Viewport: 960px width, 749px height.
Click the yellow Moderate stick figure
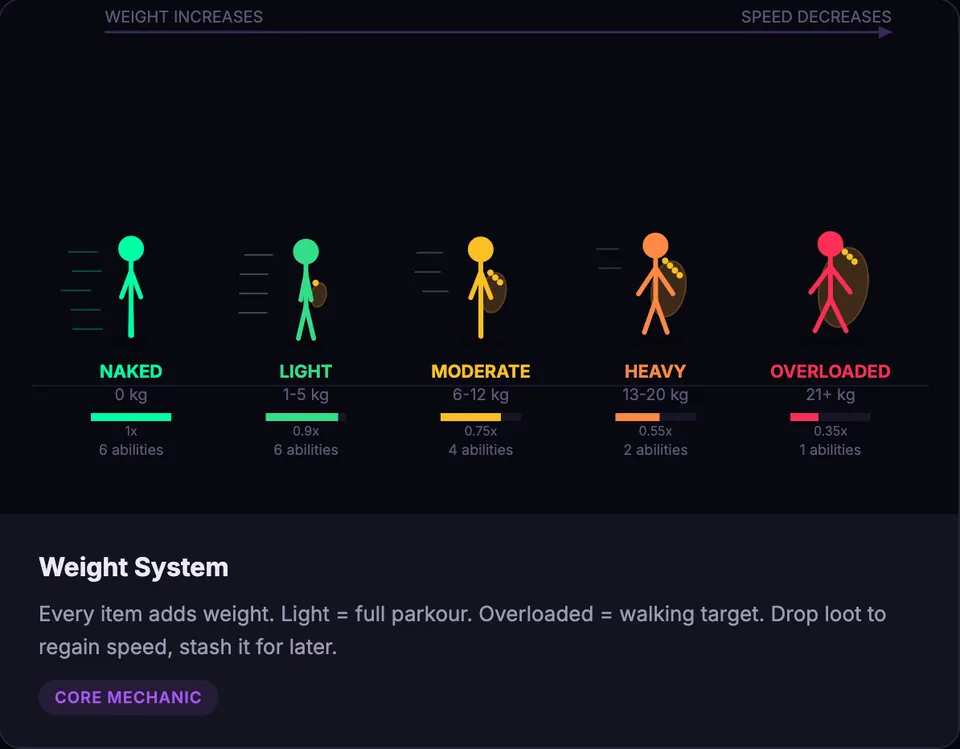pos(486,287)
